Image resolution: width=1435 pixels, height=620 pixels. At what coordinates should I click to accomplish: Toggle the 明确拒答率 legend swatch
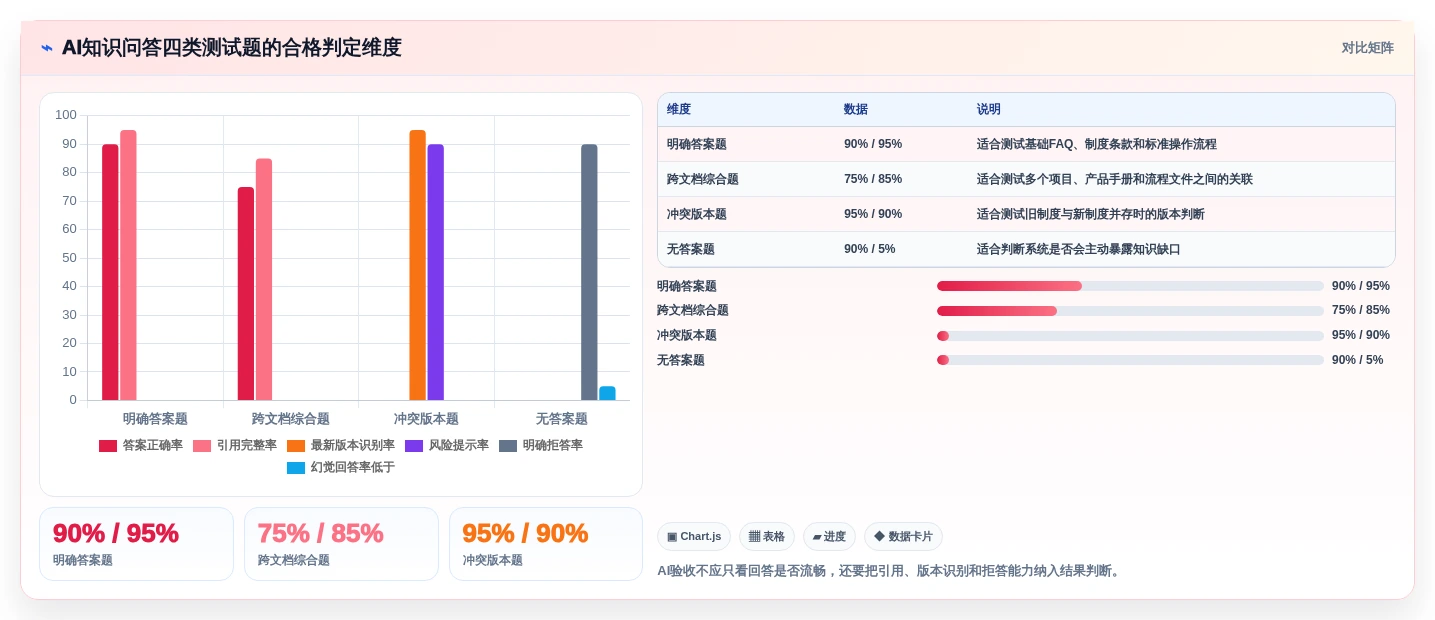tap(508, 446)
